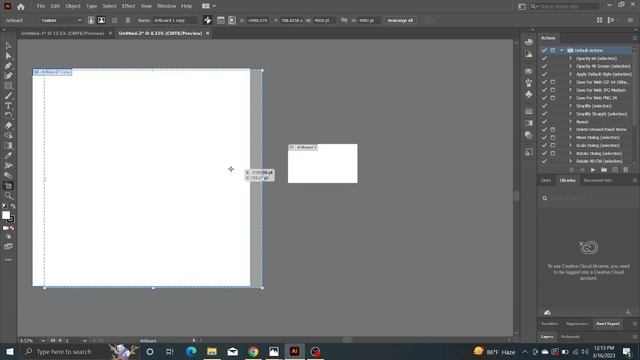Open Microsoft Edge from the taskbar
The height and width of the screenshot is (360, 640).
[191, 351]
